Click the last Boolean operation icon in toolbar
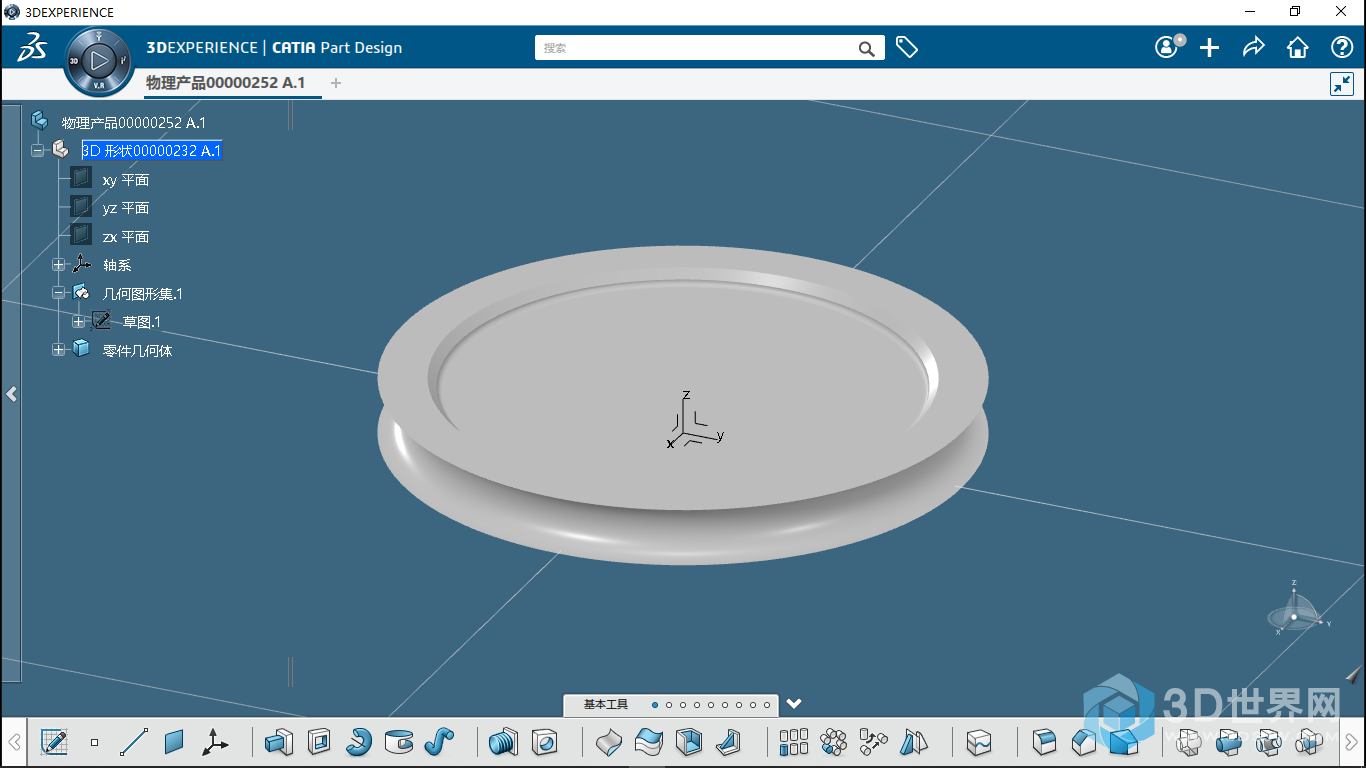Viewport: 1366px width, 768px height. click(1309, 742)
